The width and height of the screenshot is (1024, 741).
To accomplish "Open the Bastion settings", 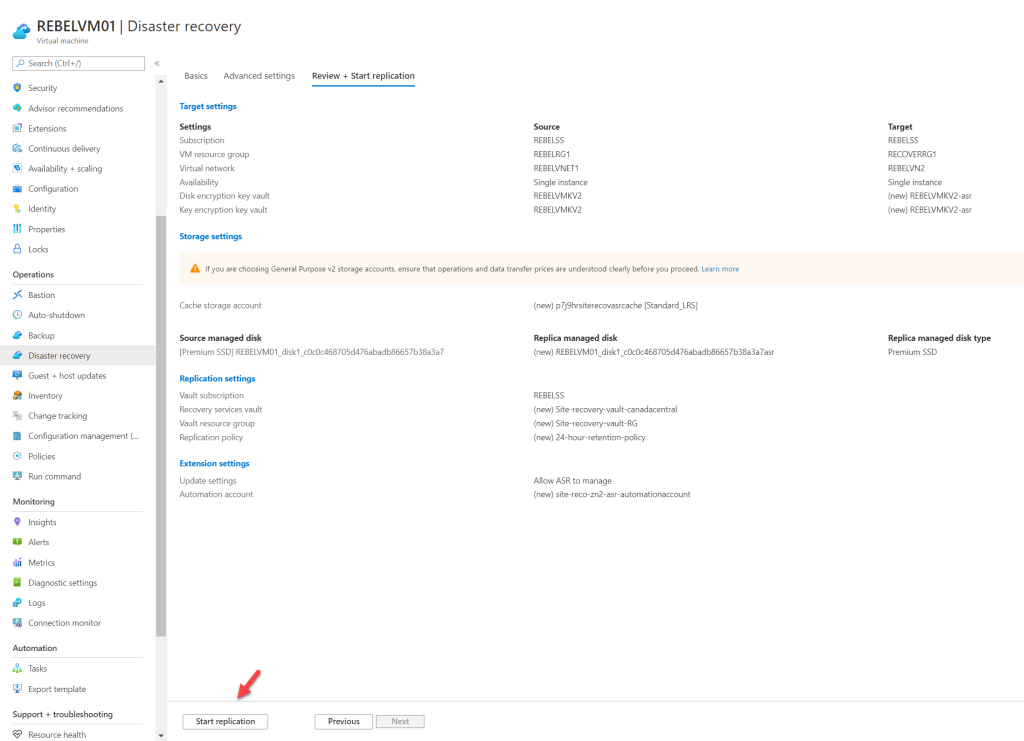I will pos(41,294).
